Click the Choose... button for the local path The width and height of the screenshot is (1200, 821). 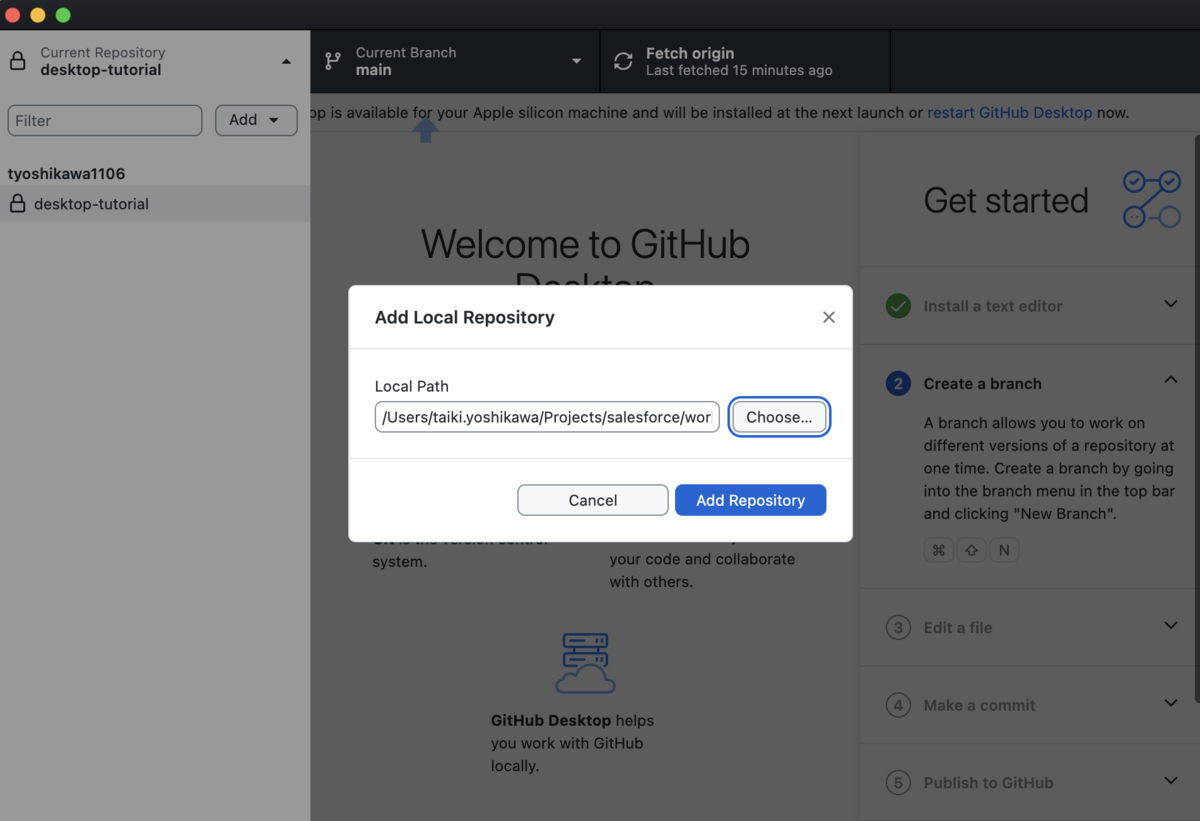779,417
